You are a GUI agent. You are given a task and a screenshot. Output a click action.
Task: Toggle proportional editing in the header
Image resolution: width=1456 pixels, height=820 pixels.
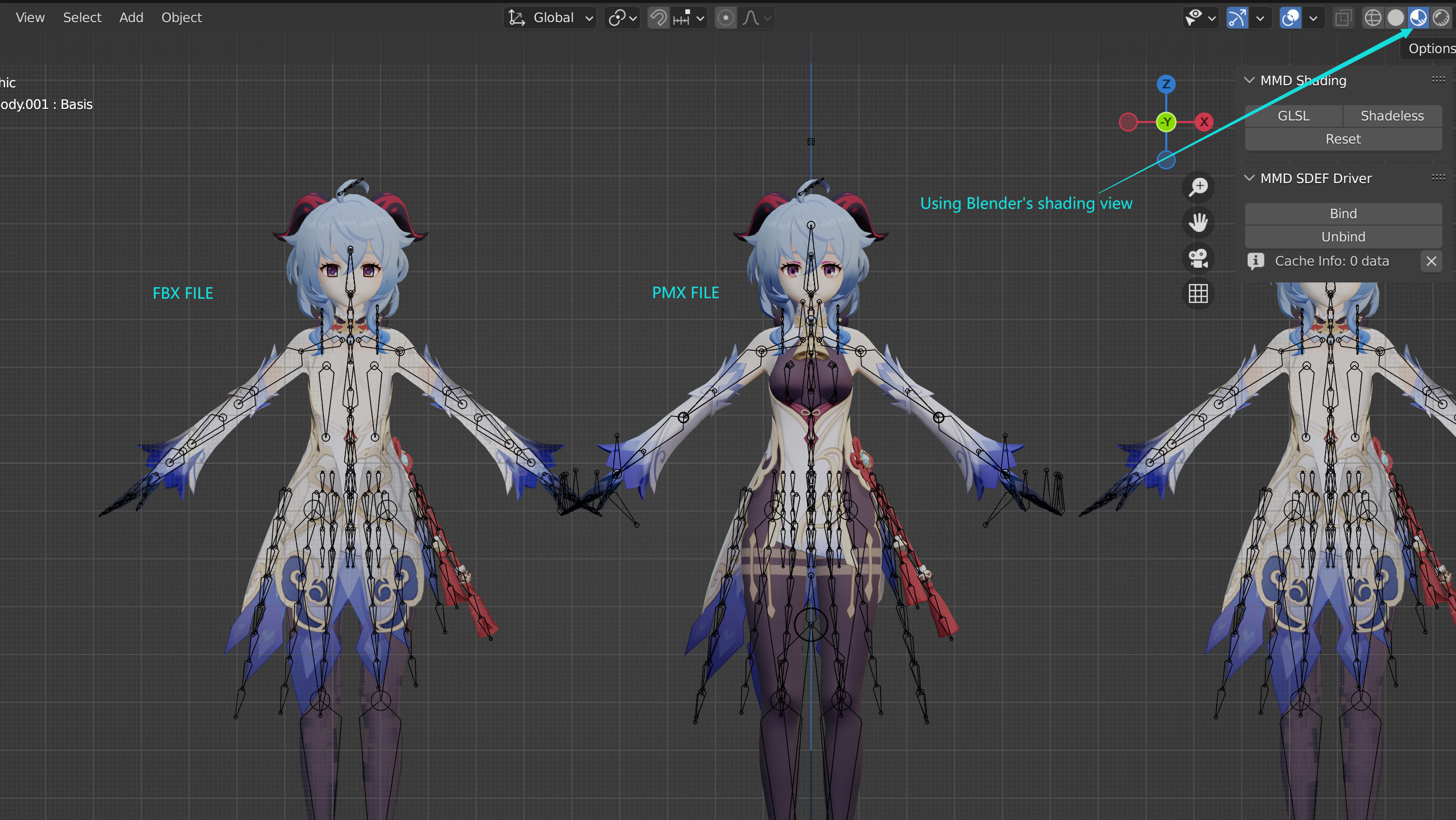tap(726, 17)
